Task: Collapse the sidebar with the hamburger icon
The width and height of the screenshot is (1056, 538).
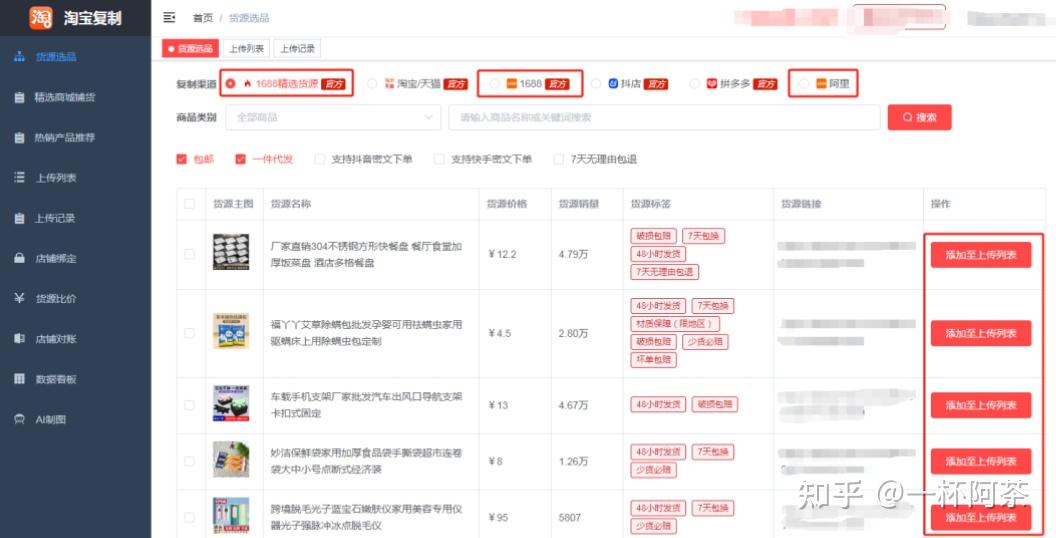Action: (170, 18)
